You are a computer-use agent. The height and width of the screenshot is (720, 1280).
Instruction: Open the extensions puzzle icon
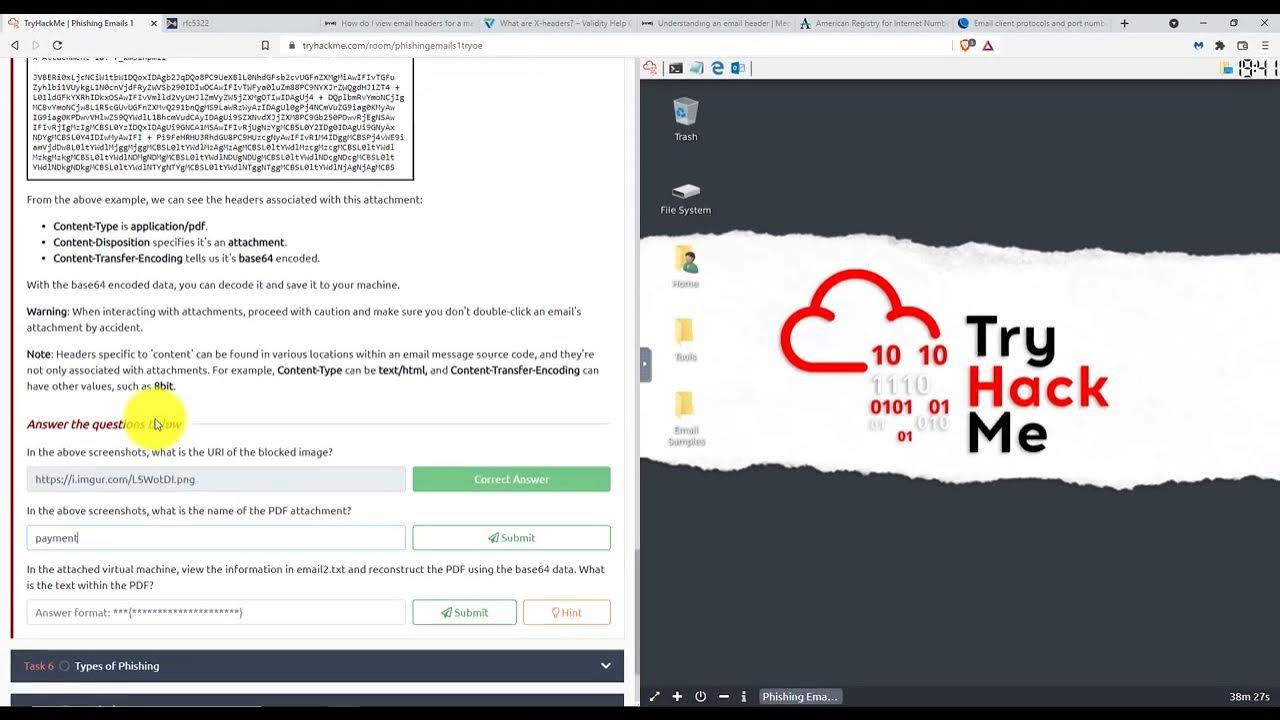1220,45
